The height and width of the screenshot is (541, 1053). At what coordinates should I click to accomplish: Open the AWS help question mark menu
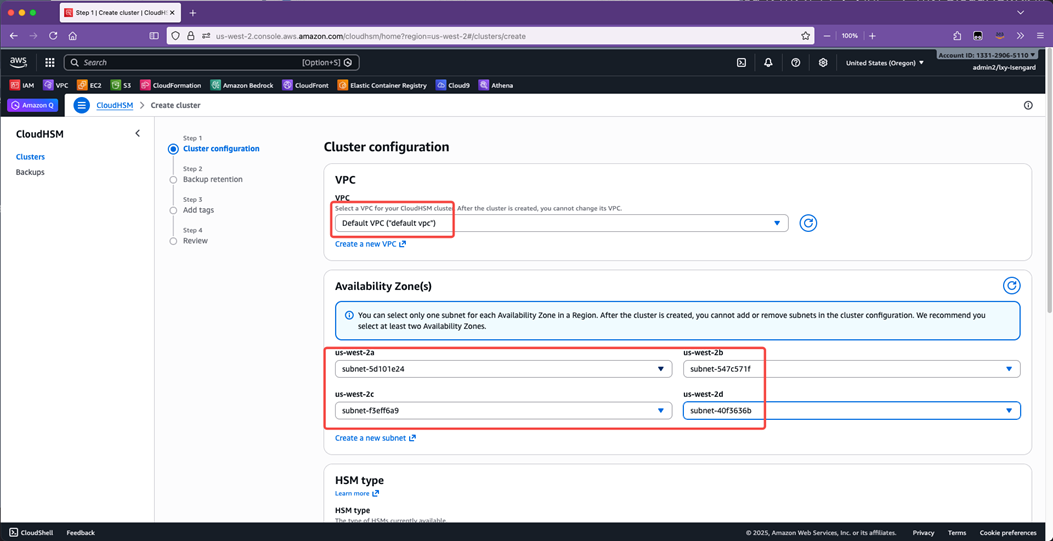tap(795, 62)
